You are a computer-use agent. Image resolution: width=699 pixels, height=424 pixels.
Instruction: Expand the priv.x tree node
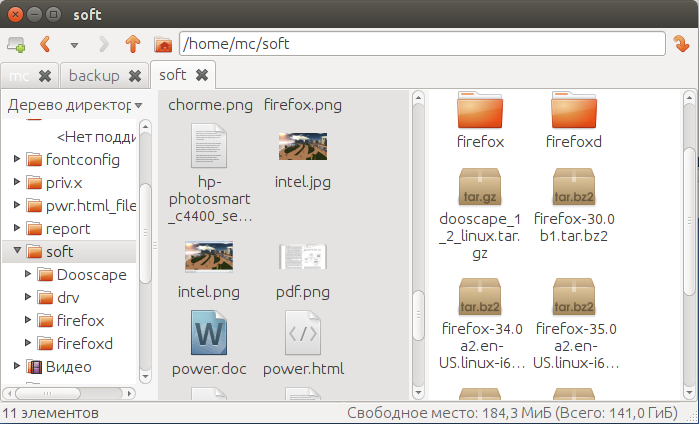[x=17, y=182]
